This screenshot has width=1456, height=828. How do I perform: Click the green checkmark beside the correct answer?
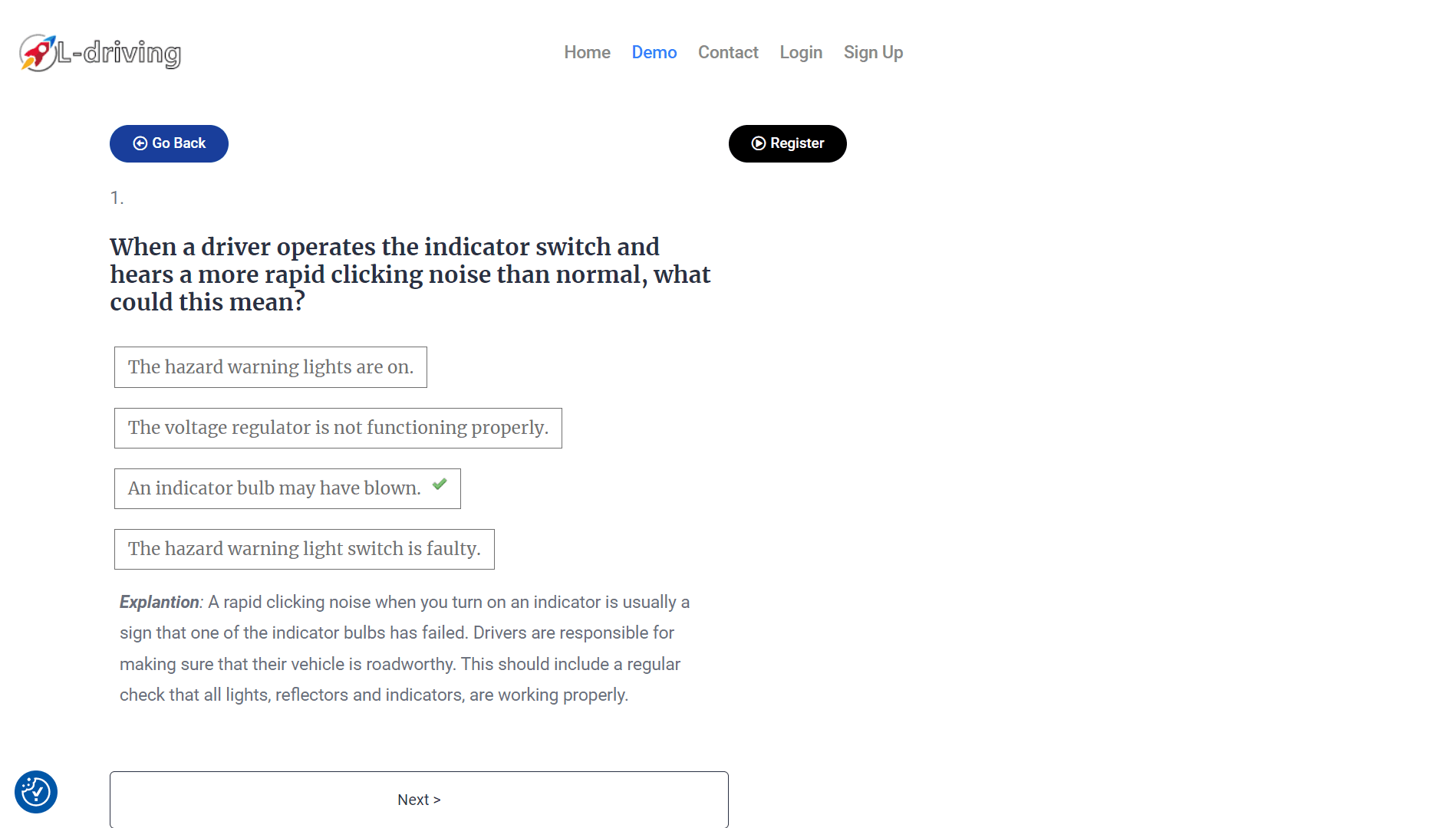(440, 485)
